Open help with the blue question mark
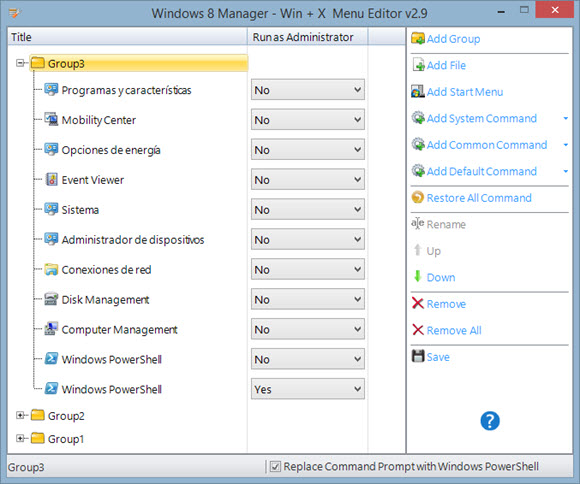The height and width of the screenshot is (484, 580). coord(490,421)
